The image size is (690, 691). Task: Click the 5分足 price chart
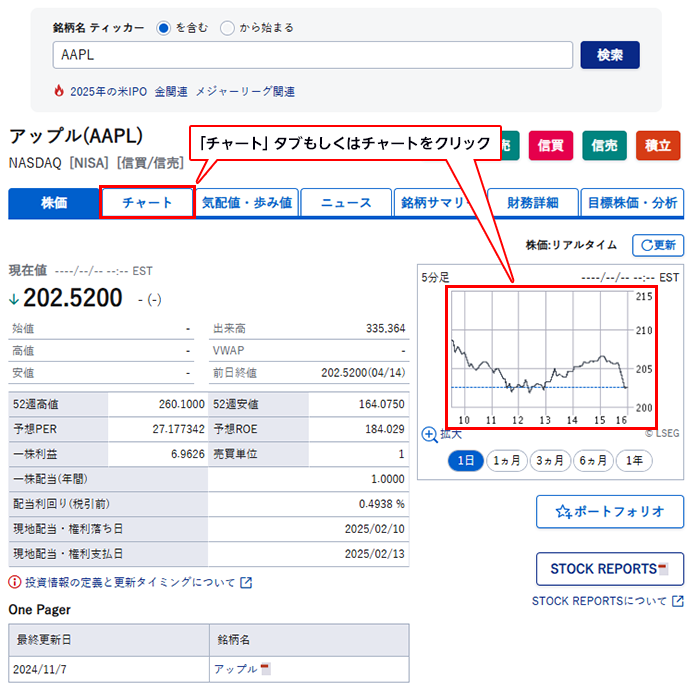tap(551, 357)
